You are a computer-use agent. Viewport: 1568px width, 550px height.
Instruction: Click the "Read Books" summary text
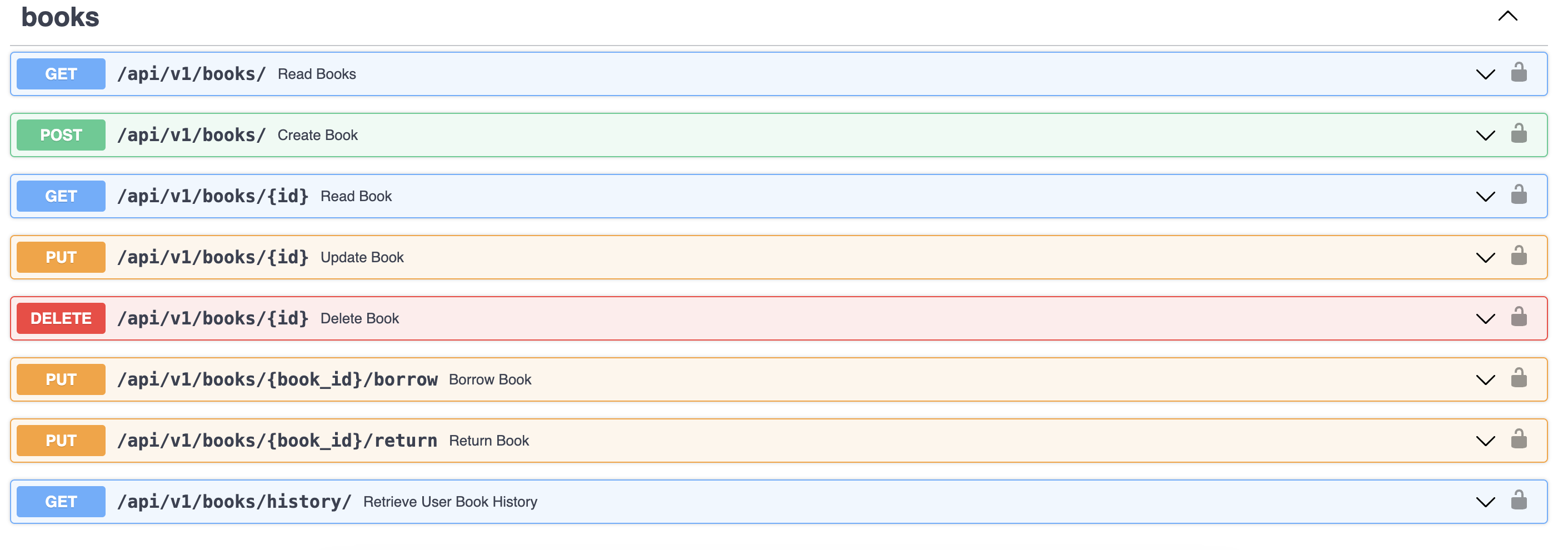(x=317, y=74)
